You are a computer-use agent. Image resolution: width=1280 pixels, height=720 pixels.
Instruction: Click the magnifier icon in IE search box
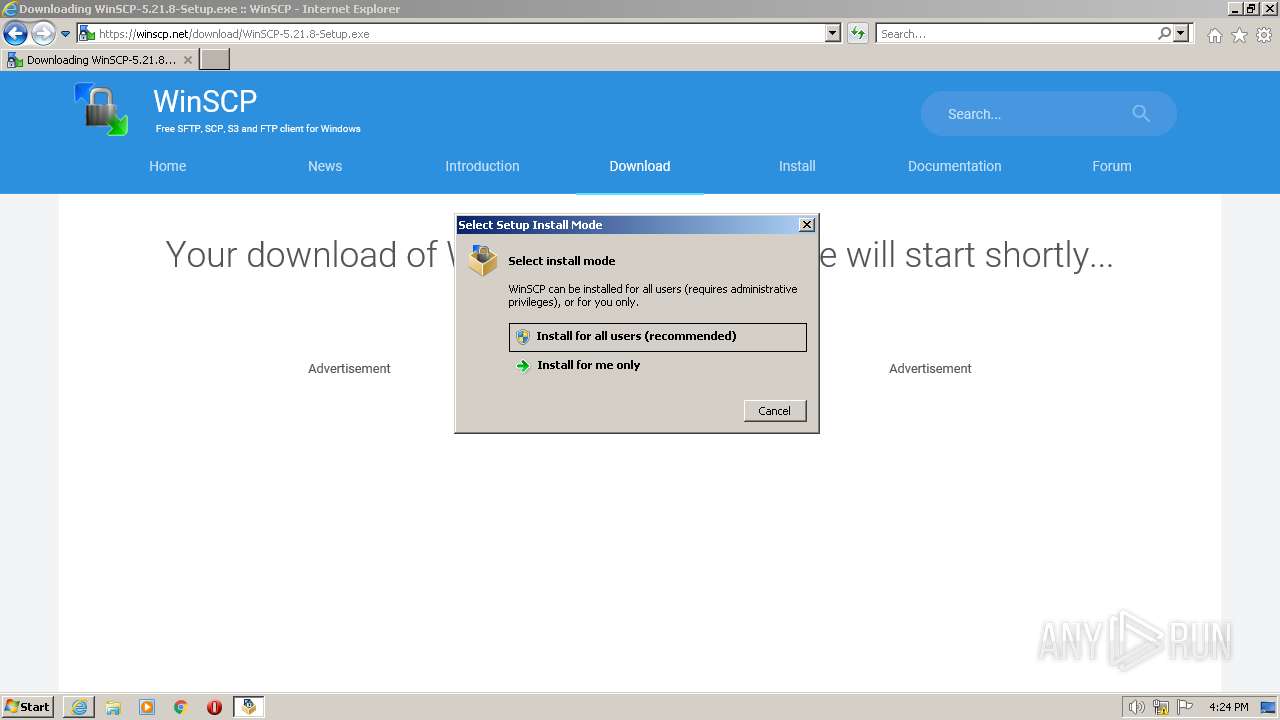[1164, 33]
